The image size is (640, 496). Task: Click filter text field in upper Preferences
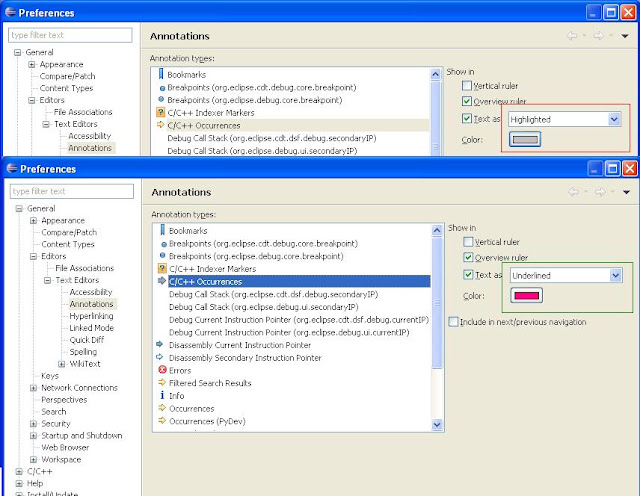70,35
